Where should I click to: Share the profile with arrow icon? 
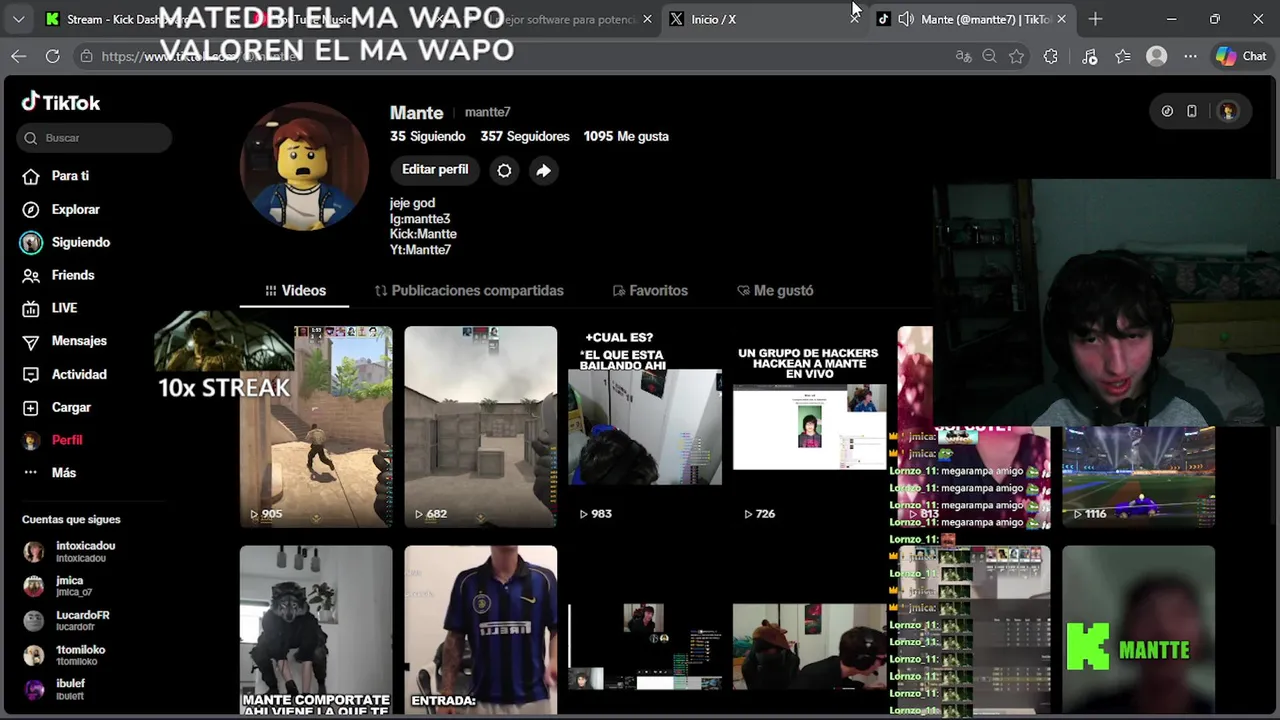543,171
